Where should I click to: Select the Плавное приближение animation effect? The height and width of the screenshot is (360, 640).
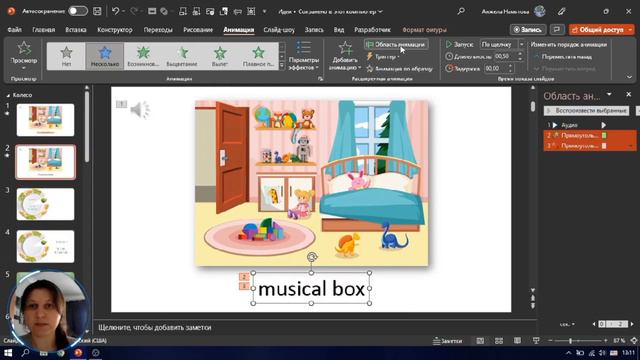tap(258, 56)
